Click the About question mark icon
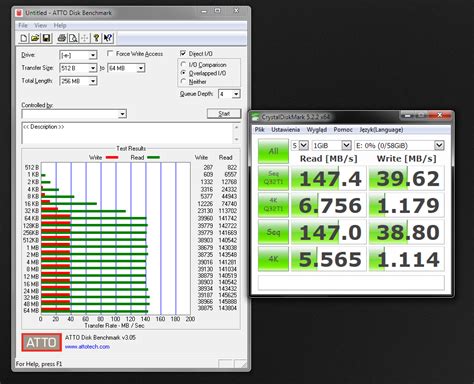Image resolution: width=474 pixels, height=384 pixels. pos(96,38)
